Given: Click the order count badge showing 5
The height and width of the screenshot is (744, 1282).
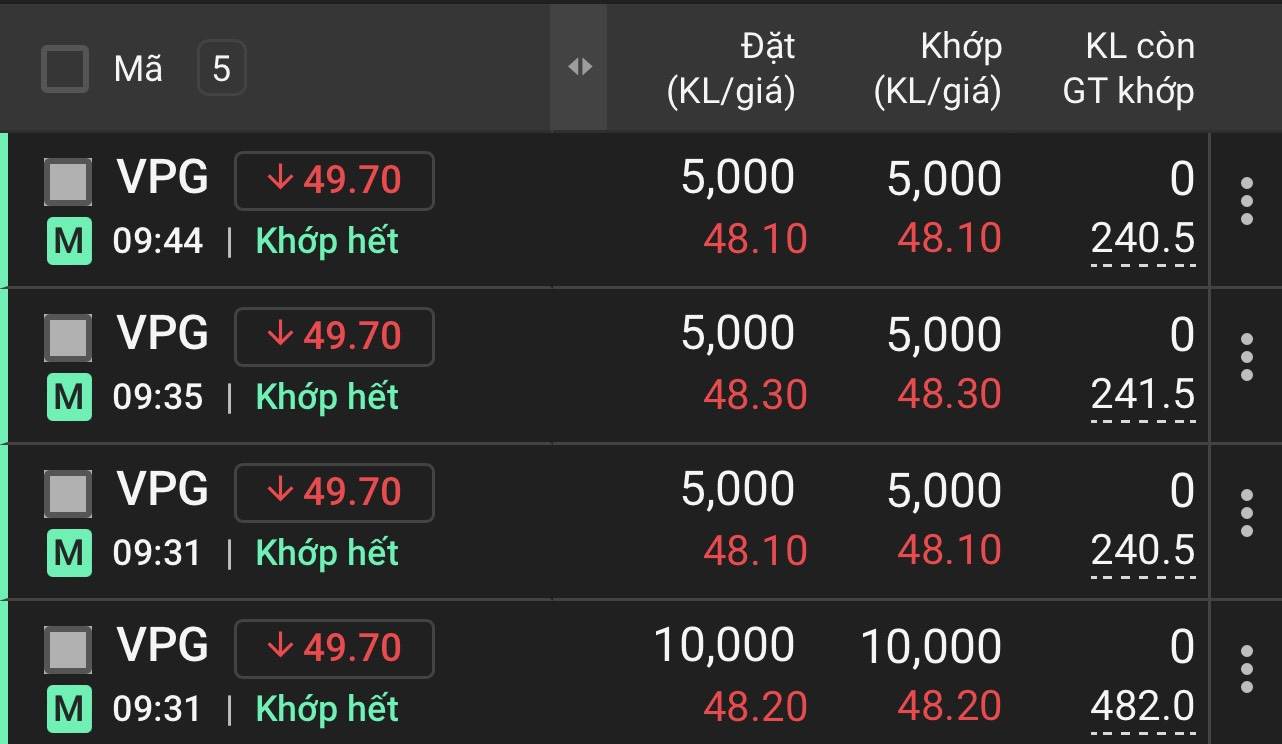Looking at the screenshot, I should pyautogui.click(x=221, y=69).
